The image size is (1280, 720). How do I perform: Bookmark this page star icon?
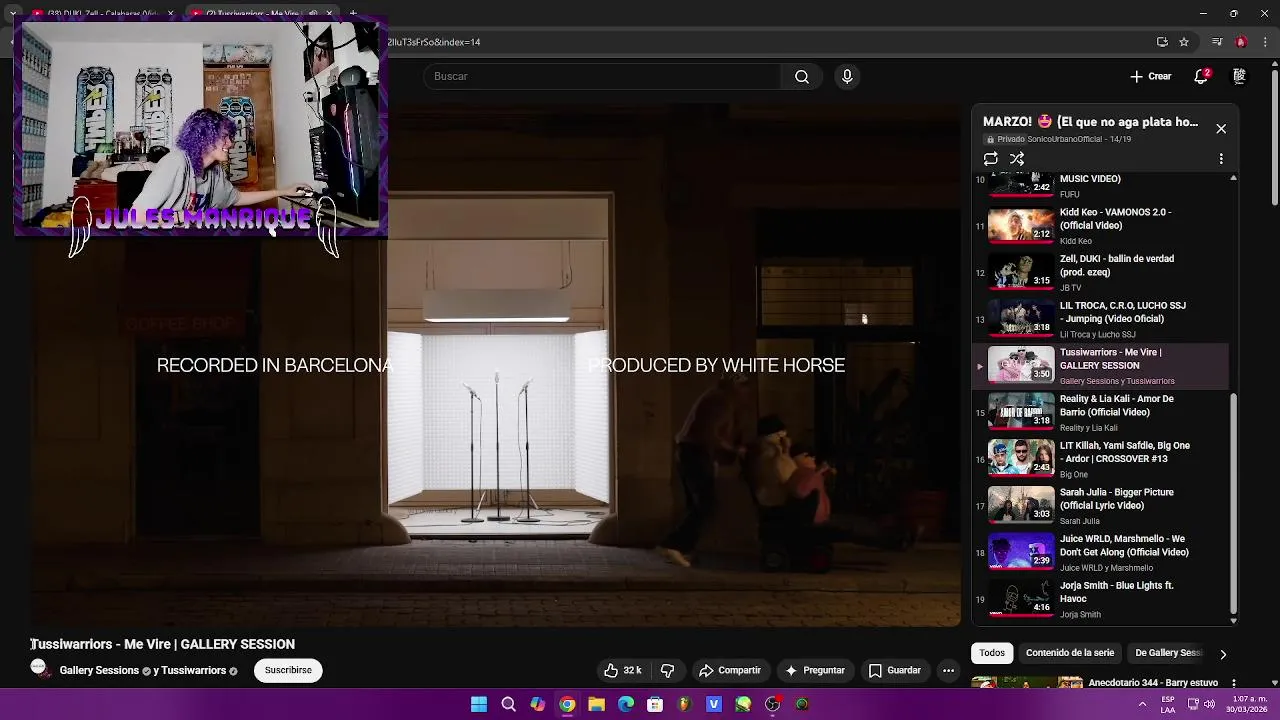(x=1184, y=42)
